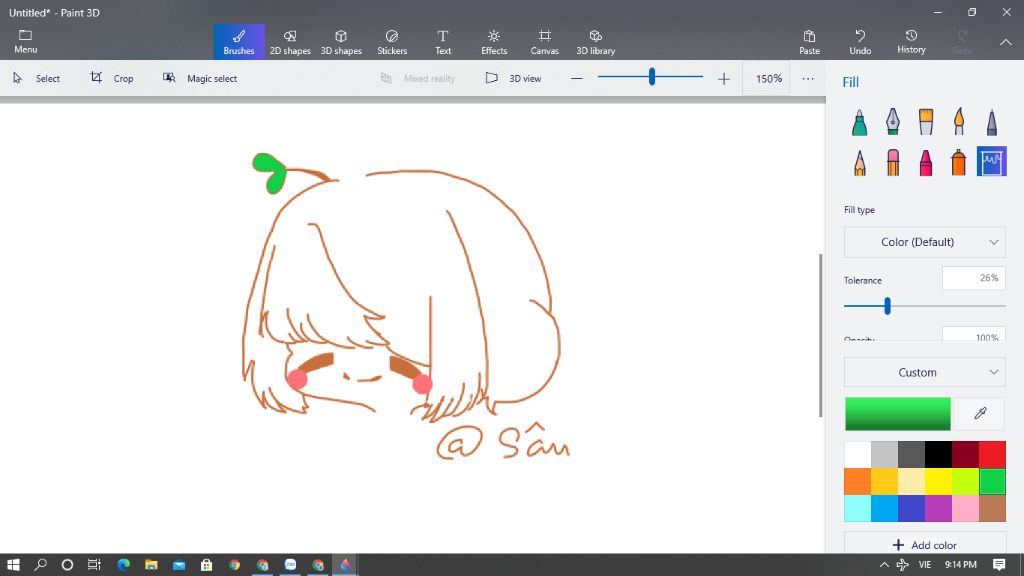Select the Eraser tool

pyautogui.click(x=893, y=162)
